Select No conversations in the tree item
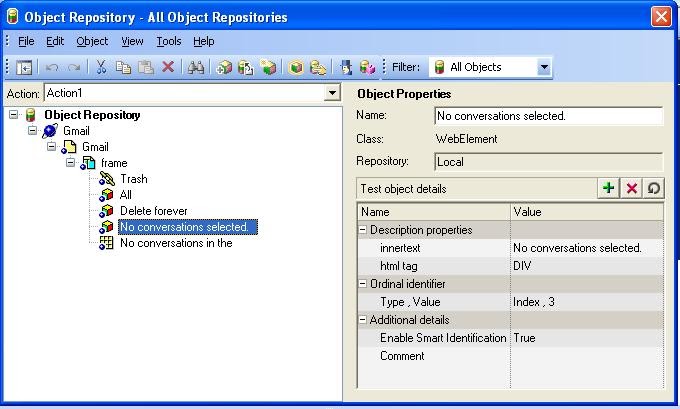Viewport: 680px width, 409px height. click(176, 243)
